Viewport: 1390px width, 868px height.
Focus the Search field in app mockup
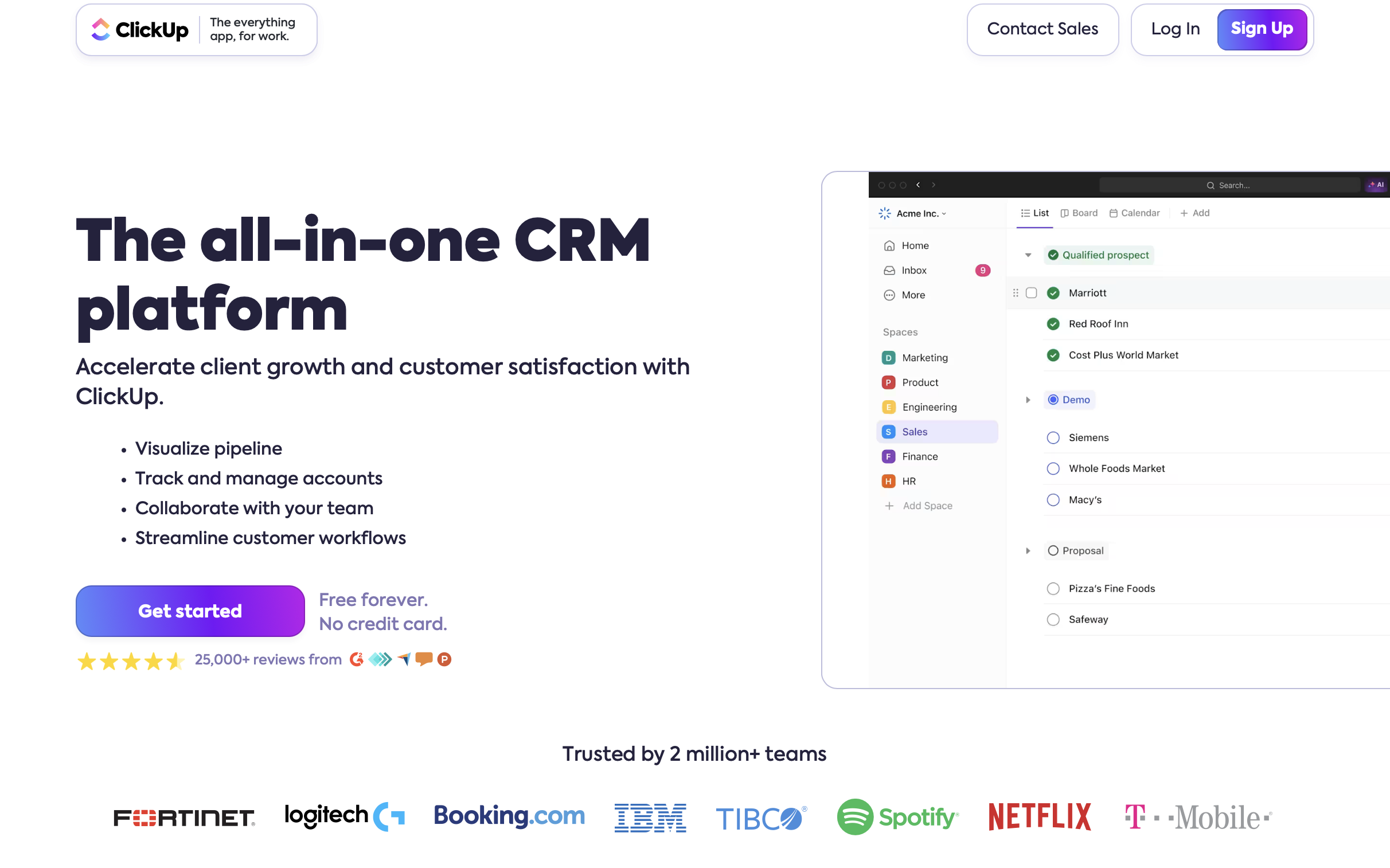pos(1229,185)
